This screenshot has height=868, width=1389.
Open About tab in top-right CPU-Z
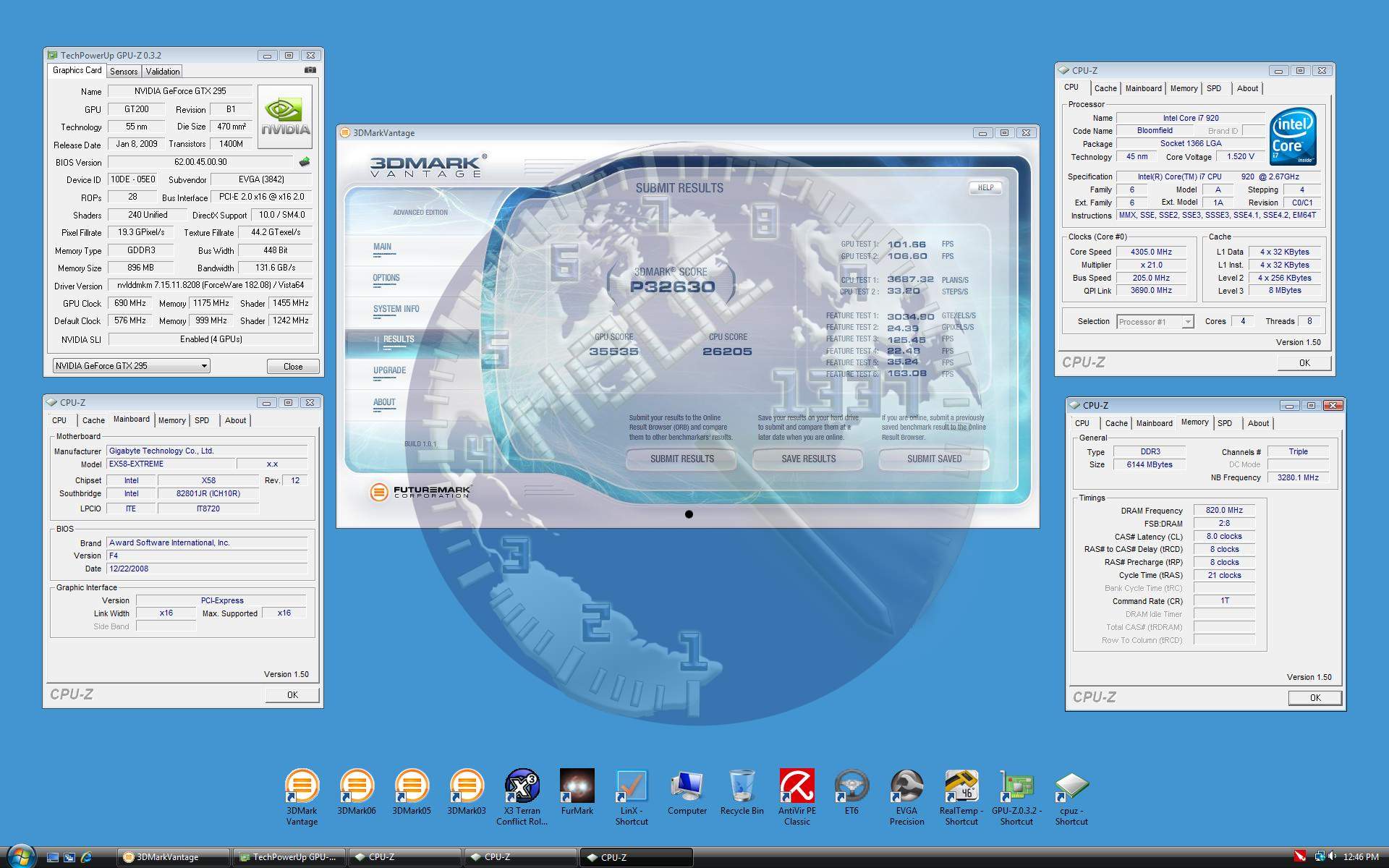[1247, 88]
